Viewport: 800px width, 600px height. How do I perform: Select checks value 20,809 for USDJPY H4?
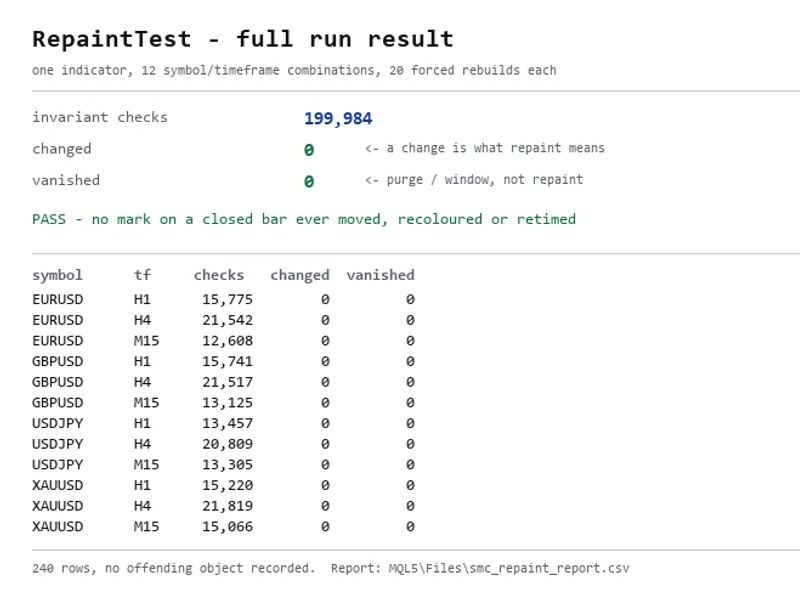click(228, 444)
